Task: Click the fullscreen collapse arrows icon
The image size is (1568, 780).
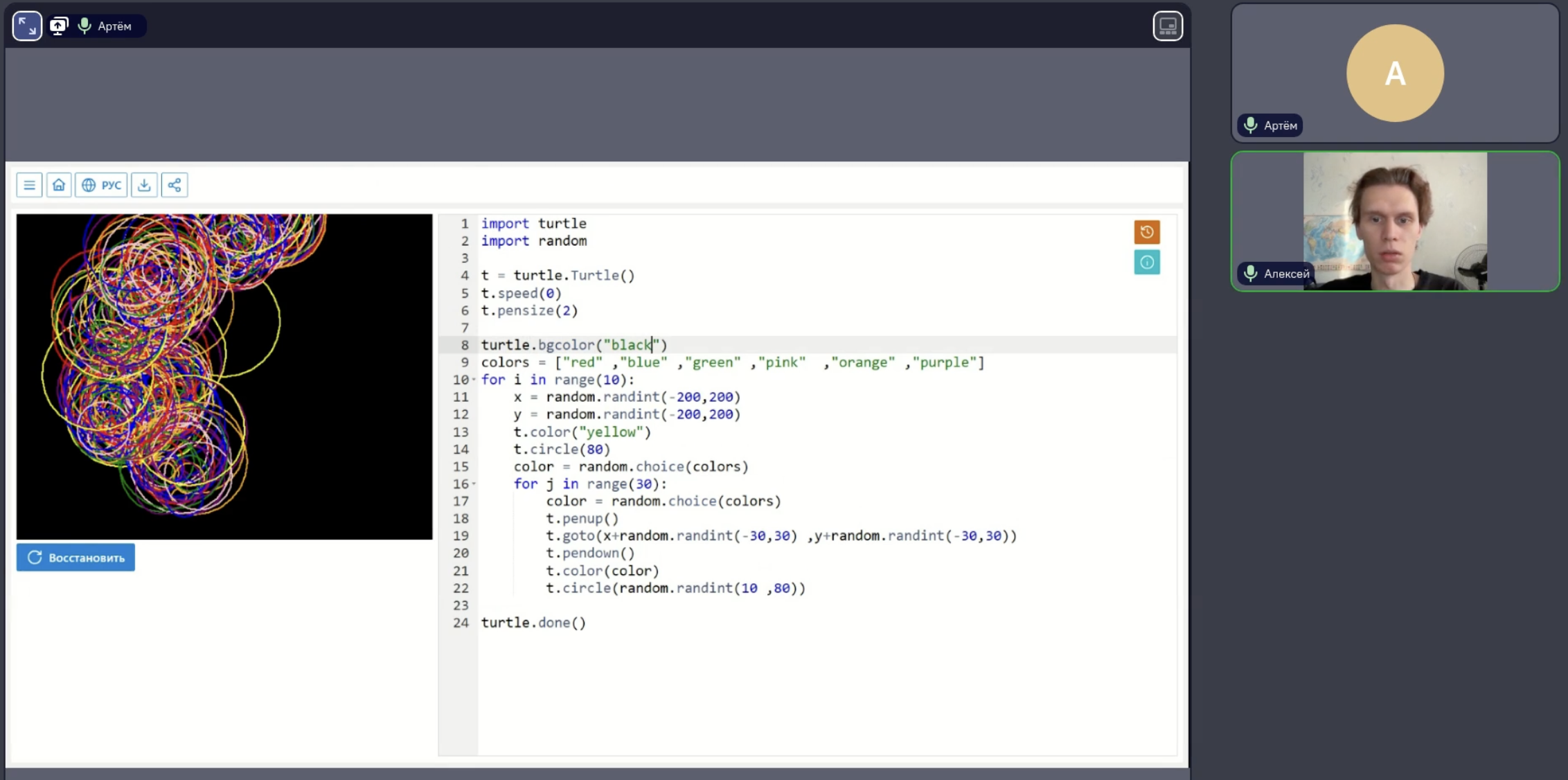Action: coord(27,26)
